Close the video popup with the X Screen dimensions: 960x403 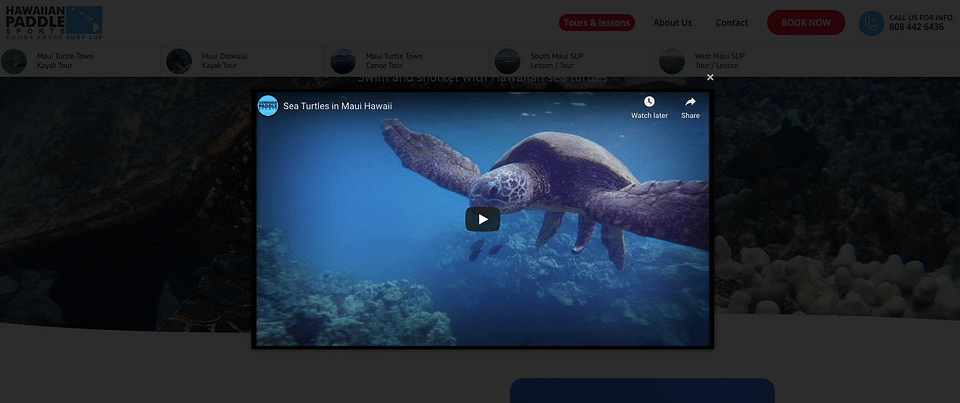pyautogui.click(x=710, y=77)
